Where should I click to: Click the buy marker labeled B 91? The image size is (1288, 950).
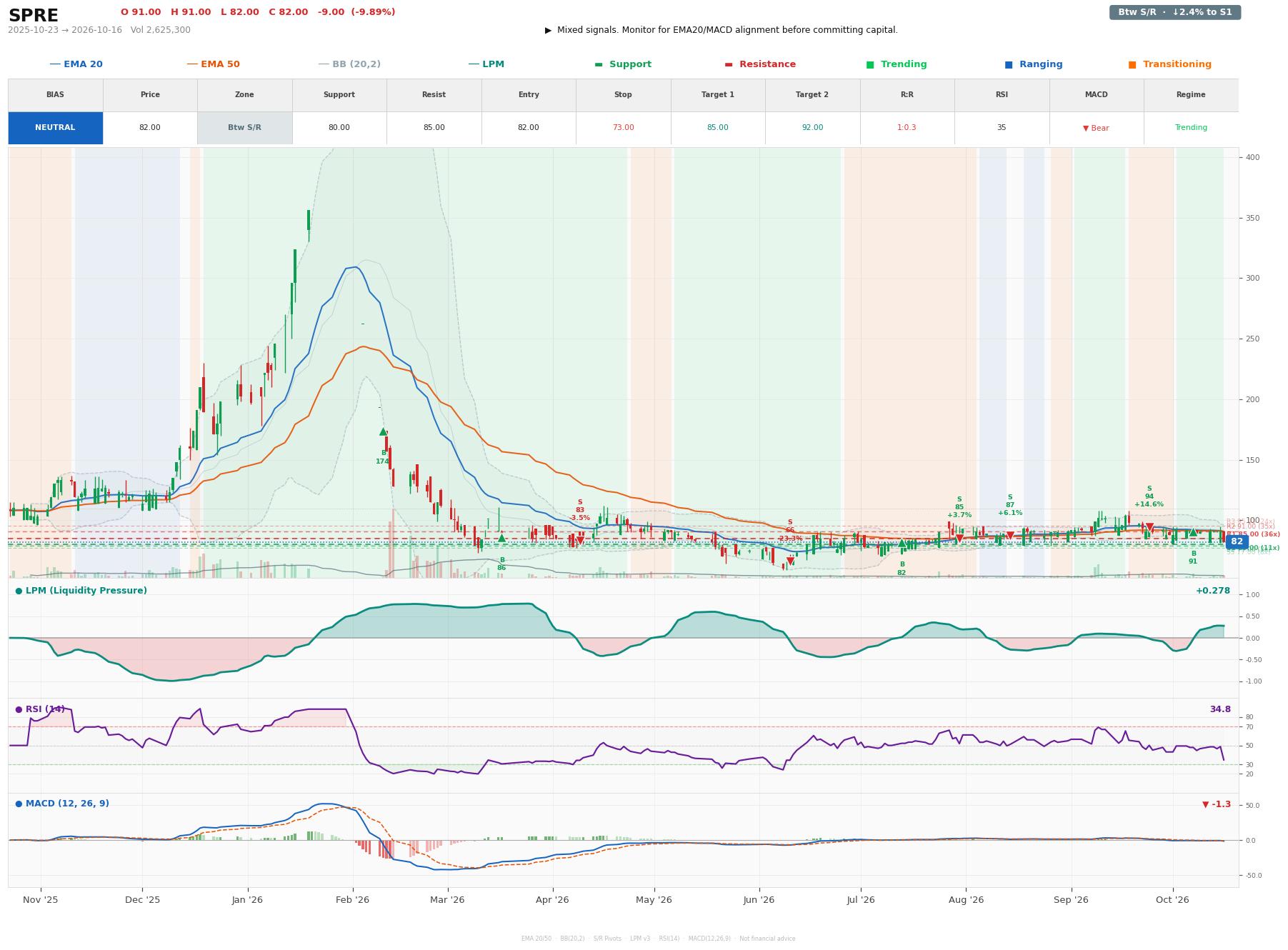(x=1193, y=532)
